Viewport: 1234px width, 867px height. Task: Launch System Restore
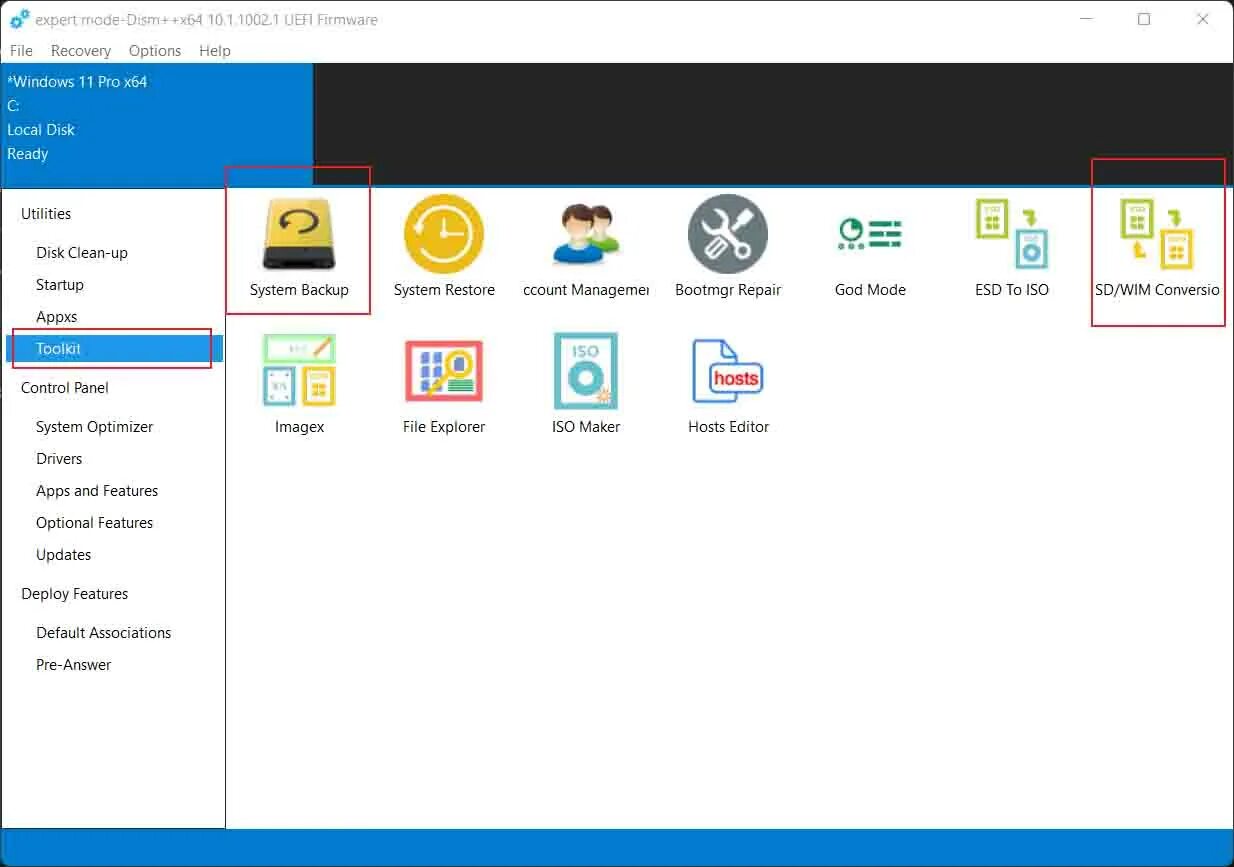click(x=444, y=246)
